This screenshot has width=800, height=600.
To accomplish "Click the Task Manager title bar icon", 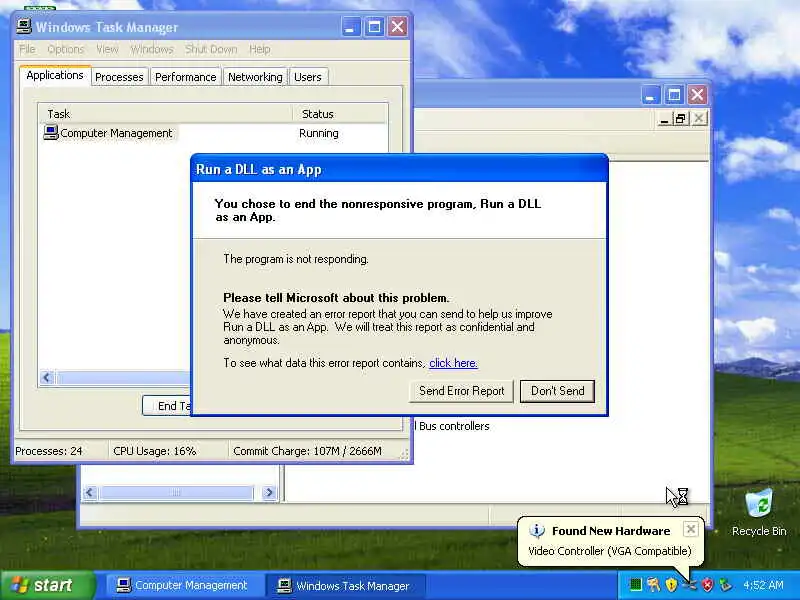I will (x=24, y=27).
